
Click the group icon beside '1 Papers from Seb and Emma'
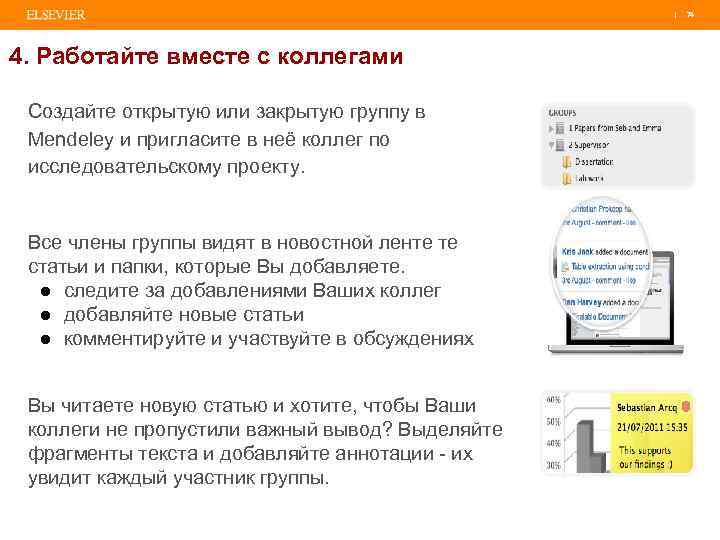560,129
